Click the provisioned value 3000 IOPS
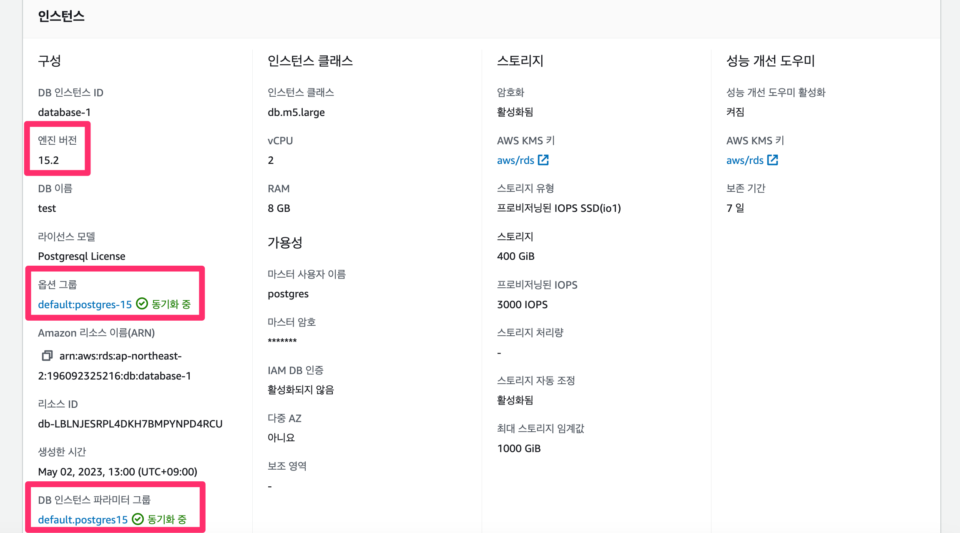Screen dimensions: 960x533 [522, 304]
